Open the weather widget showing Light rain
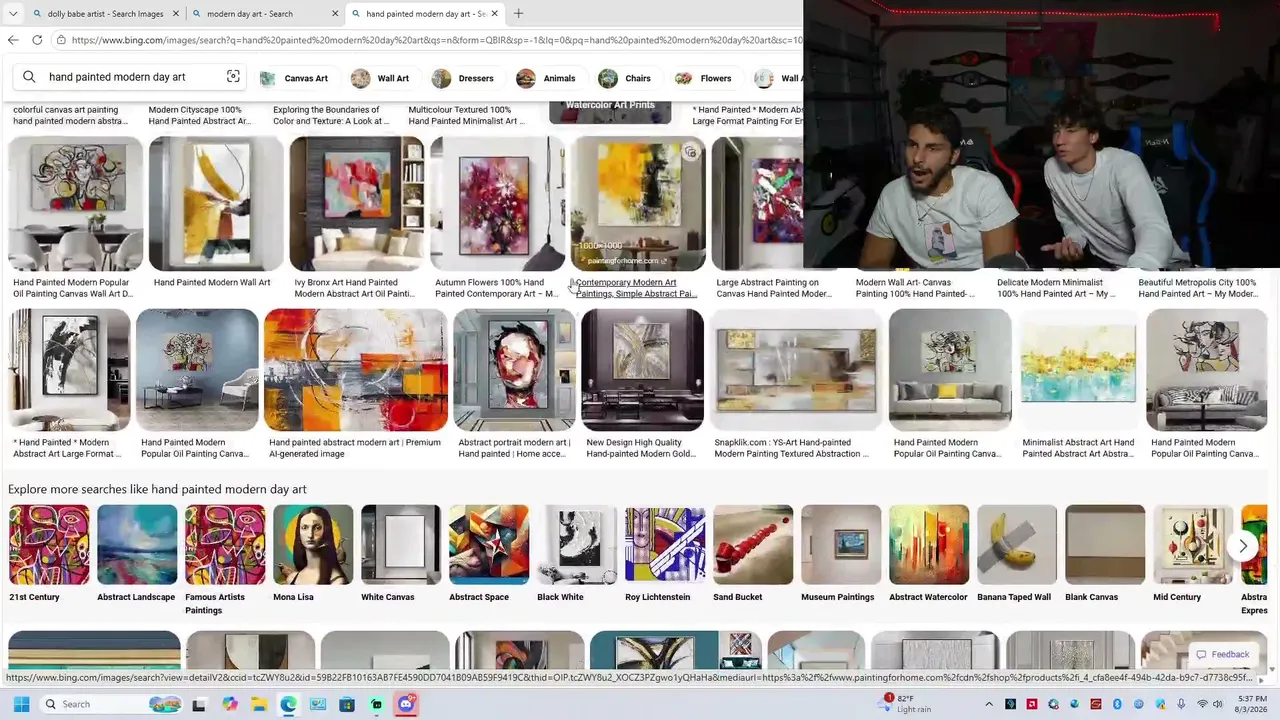The height and width of the screenshot is (720, 1280). click(905, 704)
